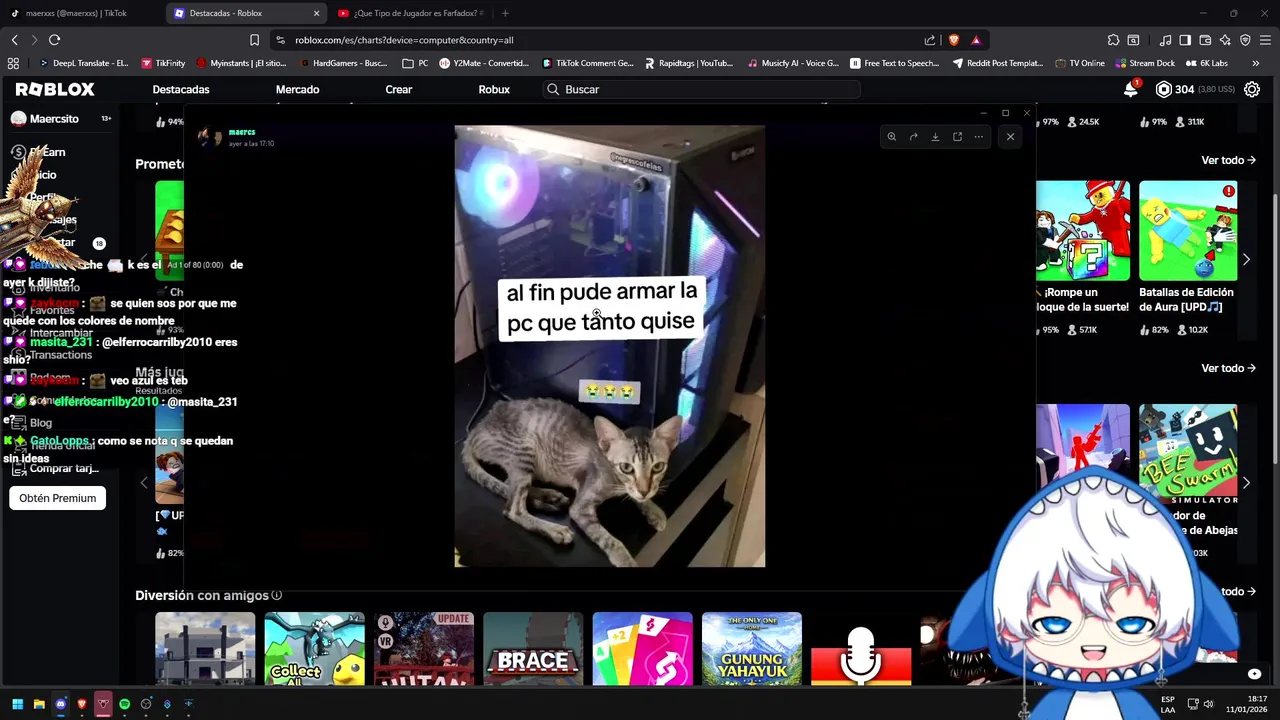Open Roblox notifications bell
The height and width of the screenshot is (720, 1280).
(1131, 89)
